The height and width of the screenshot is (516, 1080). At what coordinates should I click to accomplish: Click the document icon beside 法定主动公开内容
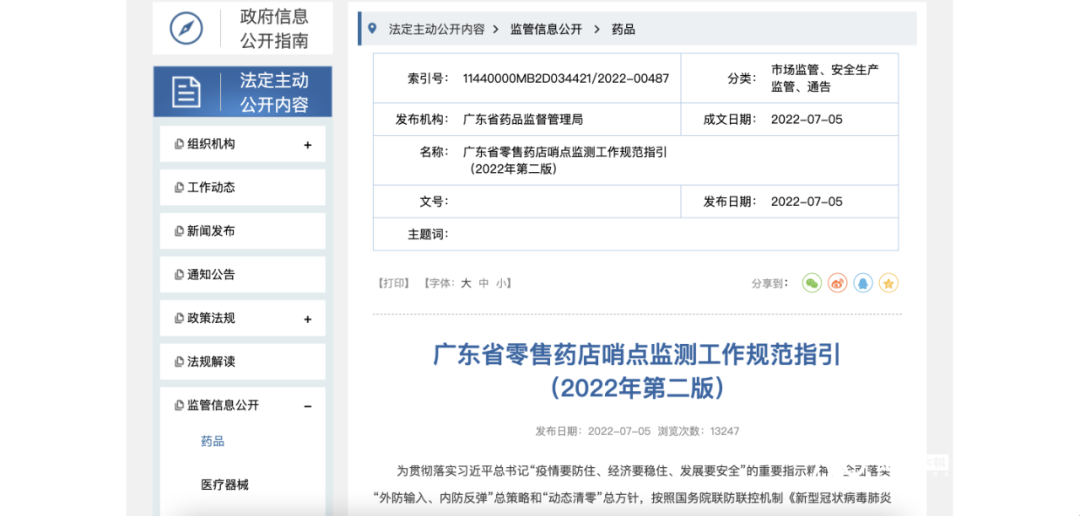[186, 92]
